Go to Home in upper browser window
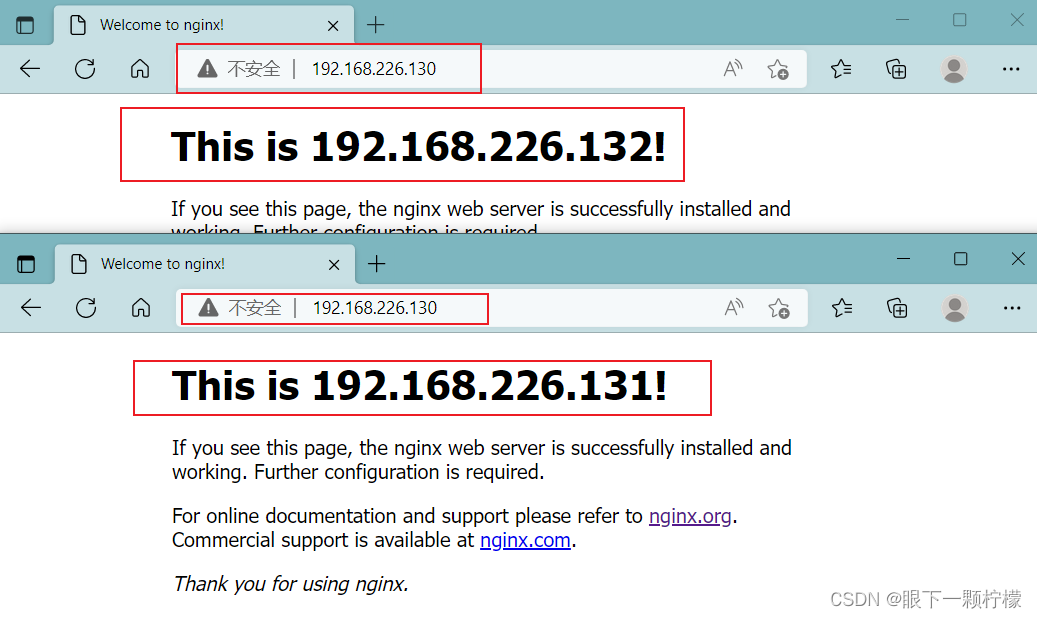The height and width of the screenshot is (618, 1037). click(x=140, y=68)
